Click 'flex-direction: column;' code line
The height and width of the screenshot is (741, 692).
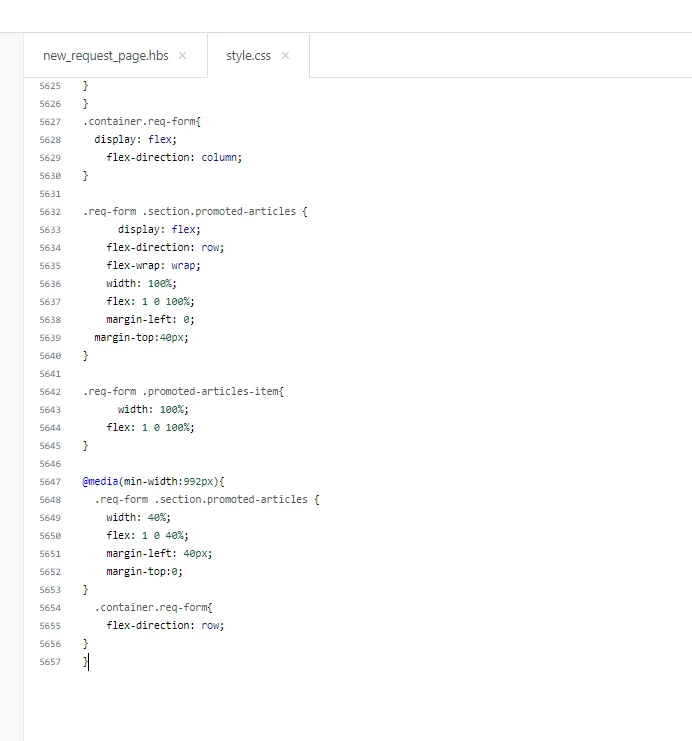click(x=174, y=157)
